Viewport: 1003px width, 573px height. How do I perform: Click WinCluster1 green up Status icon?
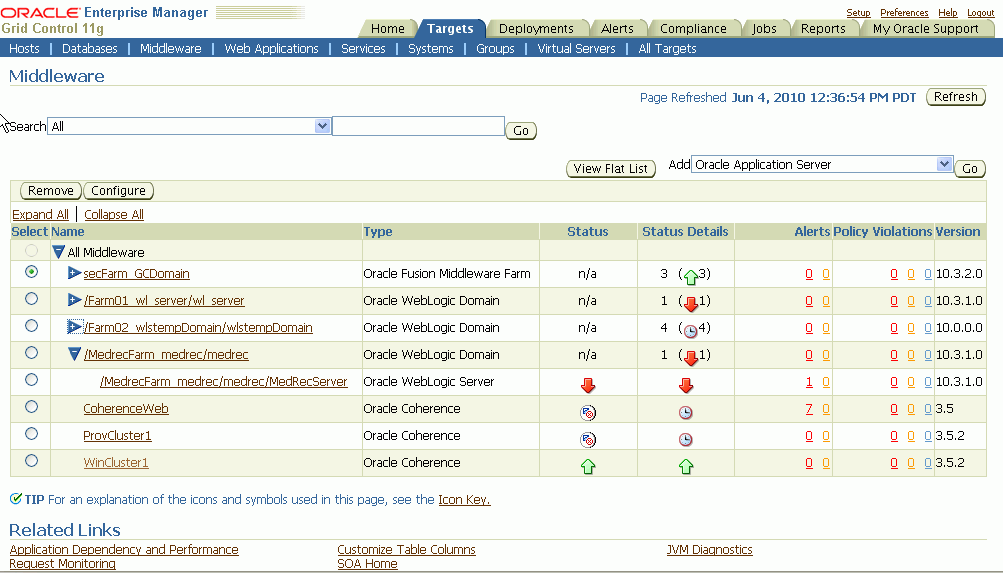pos(588,466)
